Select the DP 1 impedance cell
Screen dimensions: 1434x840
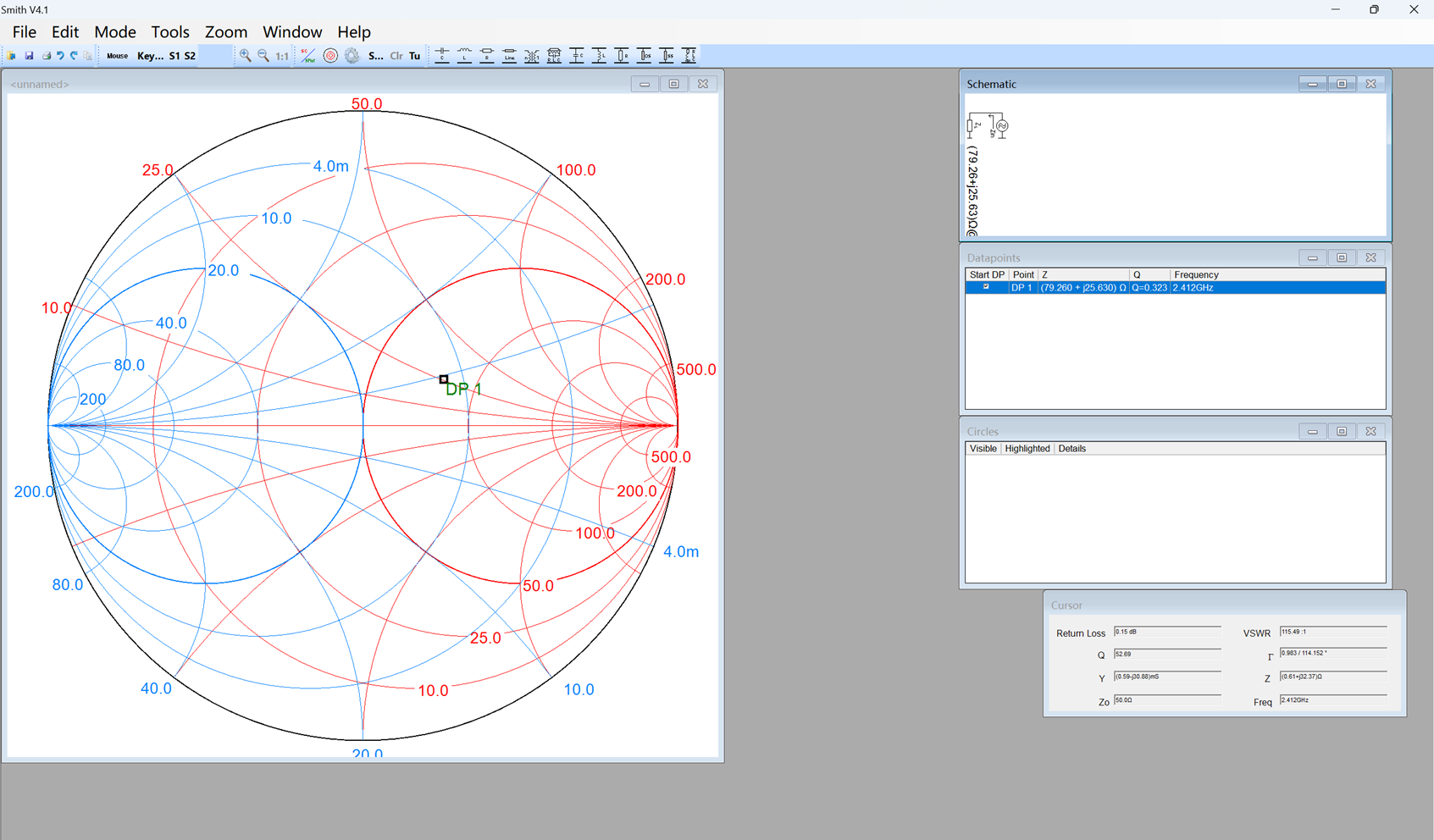pyautogui.click(x=1082, y=288)
